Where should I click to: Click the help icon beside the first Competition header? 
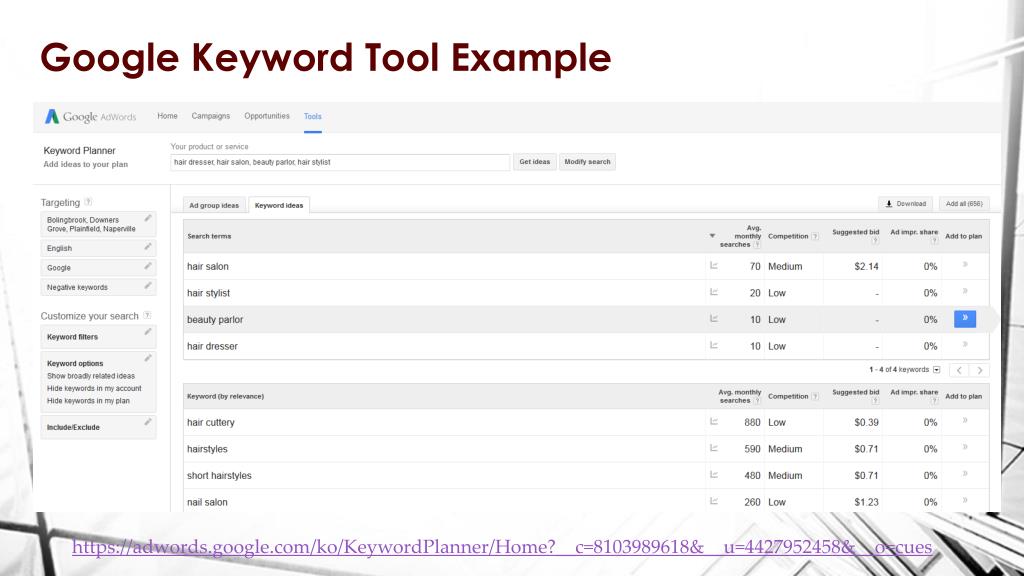tap(814, 236)
